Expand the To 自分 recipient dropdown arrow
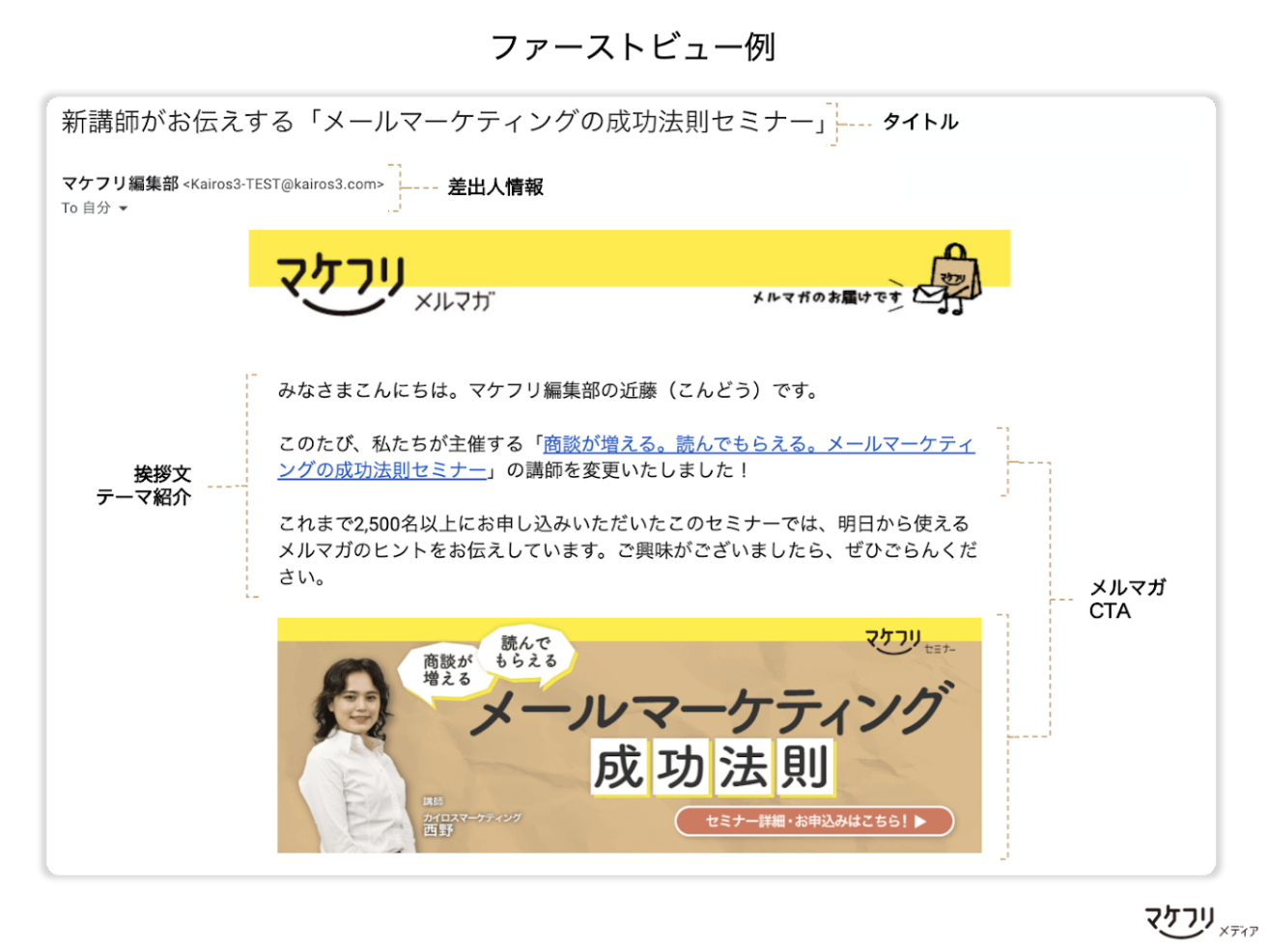Viewport: 1268px width, 952px height. pyautogui.click(x=123, y=209)
